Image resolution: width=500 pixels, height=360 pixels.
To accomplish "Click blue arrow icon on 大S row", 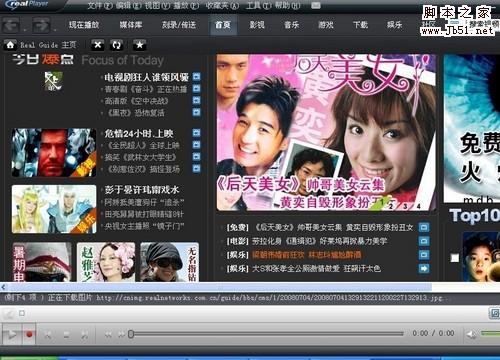I will (424, 268).
